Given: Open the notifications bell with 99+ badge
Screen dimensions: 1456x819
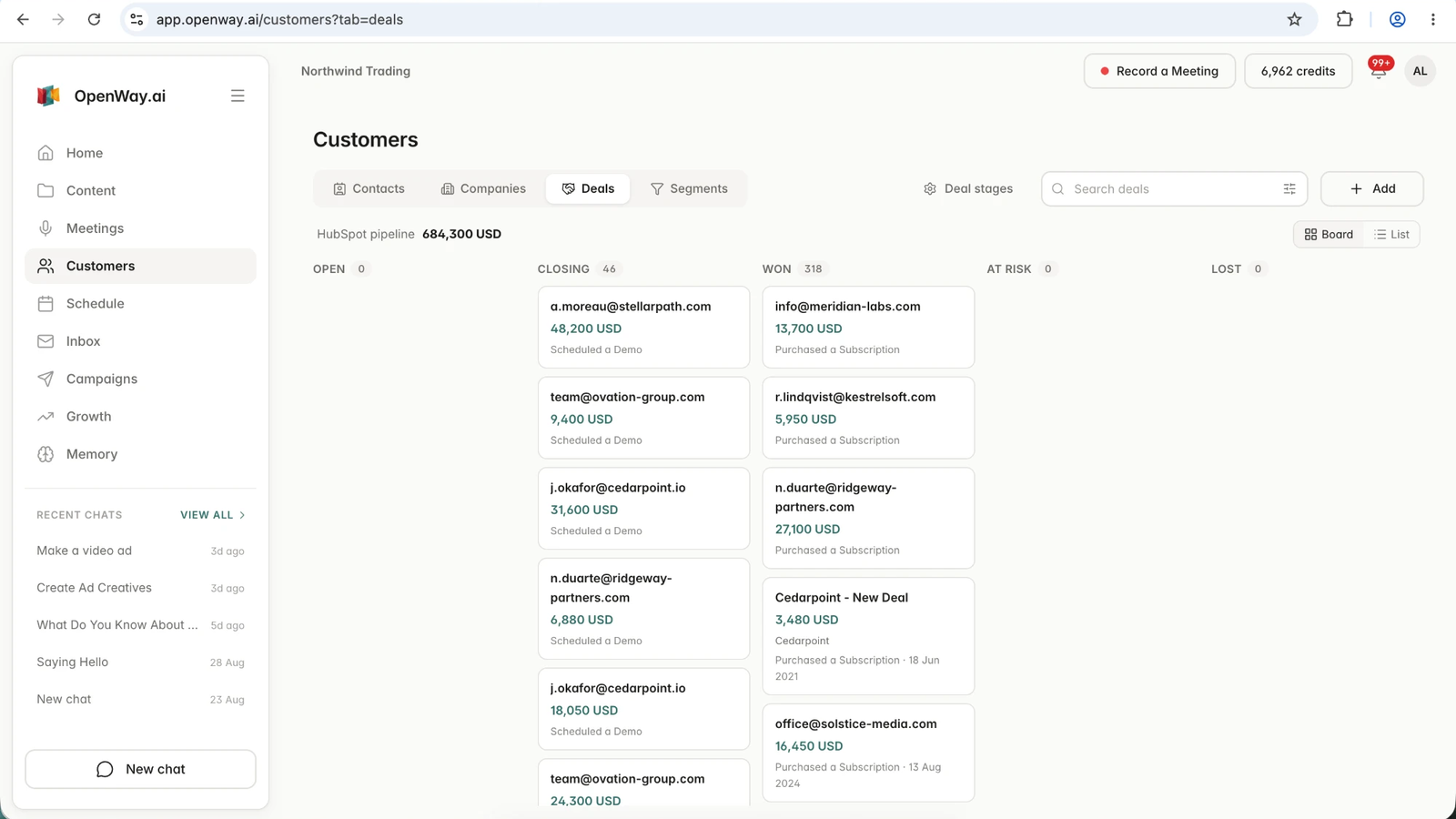Looking at the screenshot, I should tap(1380, 70).
